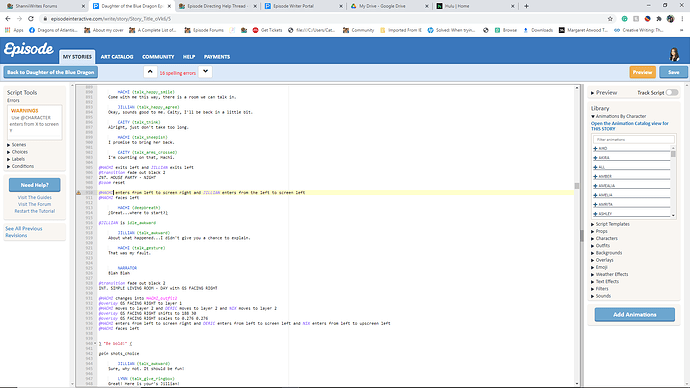The width and height of the screenshot is (690, 388).
Task: Open the Visit The Forum link
Action: (x=34, y=204)
